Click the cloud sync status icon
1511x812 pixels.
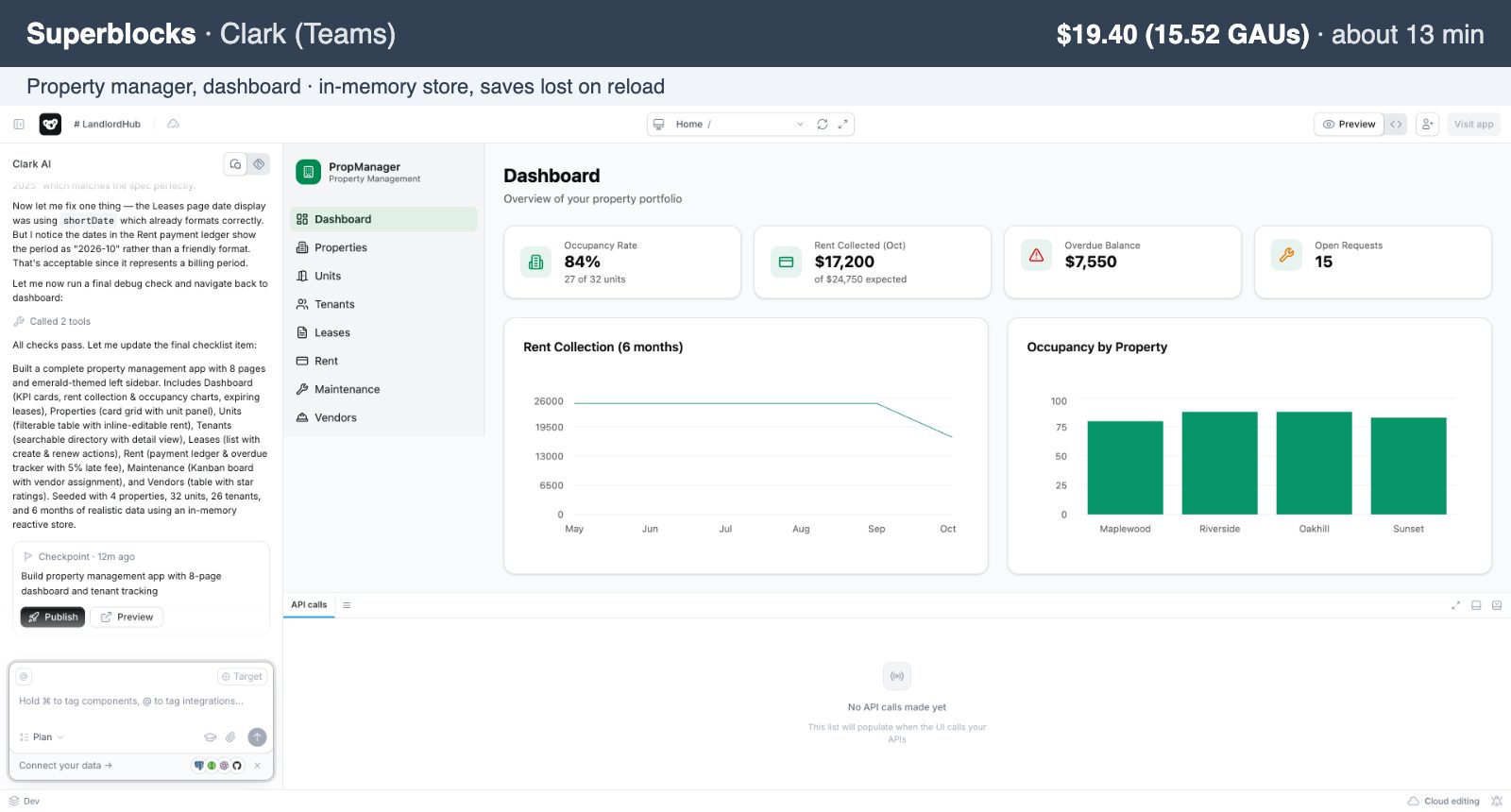coord(173,124)
